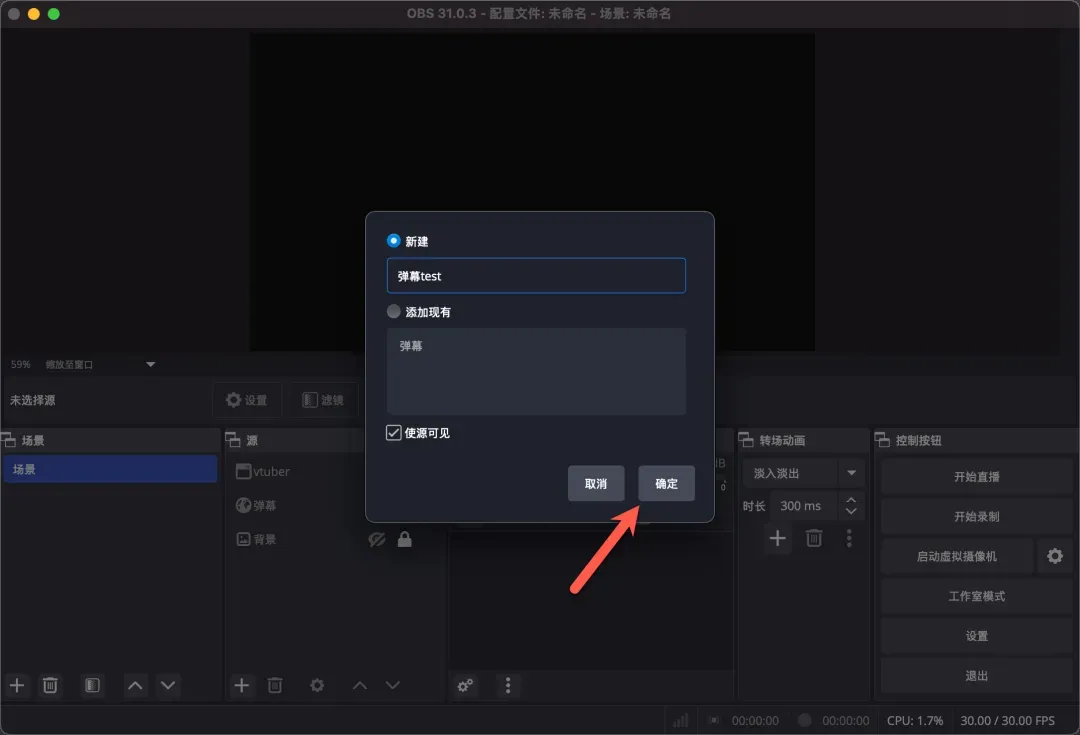The height and width of the screenshot is (735, 1080).
Task: Select the 场景 scene row
Action: (110, 469)
